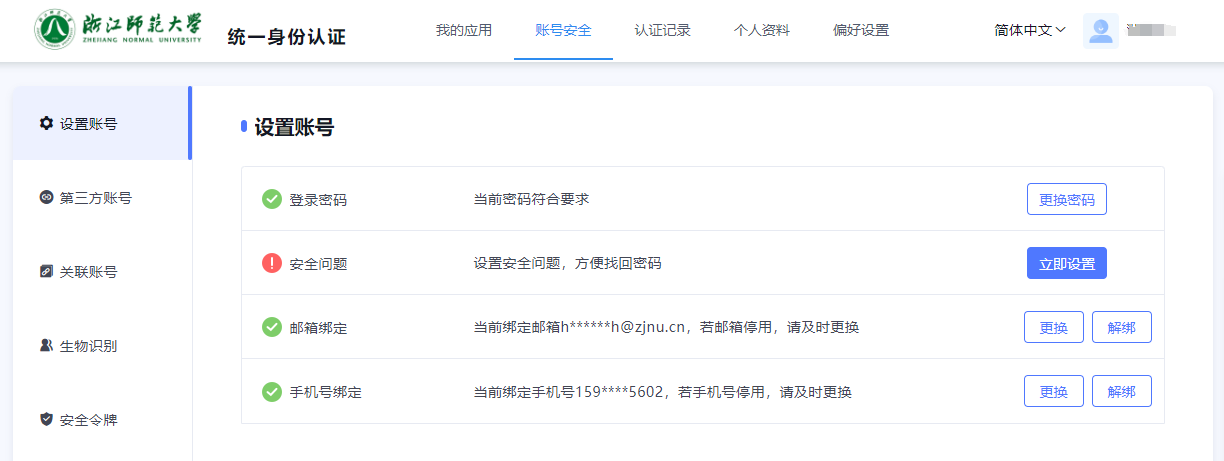Click the green check icon beside 邮箱绑定
1224x461 pixels.
tap(272, 327)
